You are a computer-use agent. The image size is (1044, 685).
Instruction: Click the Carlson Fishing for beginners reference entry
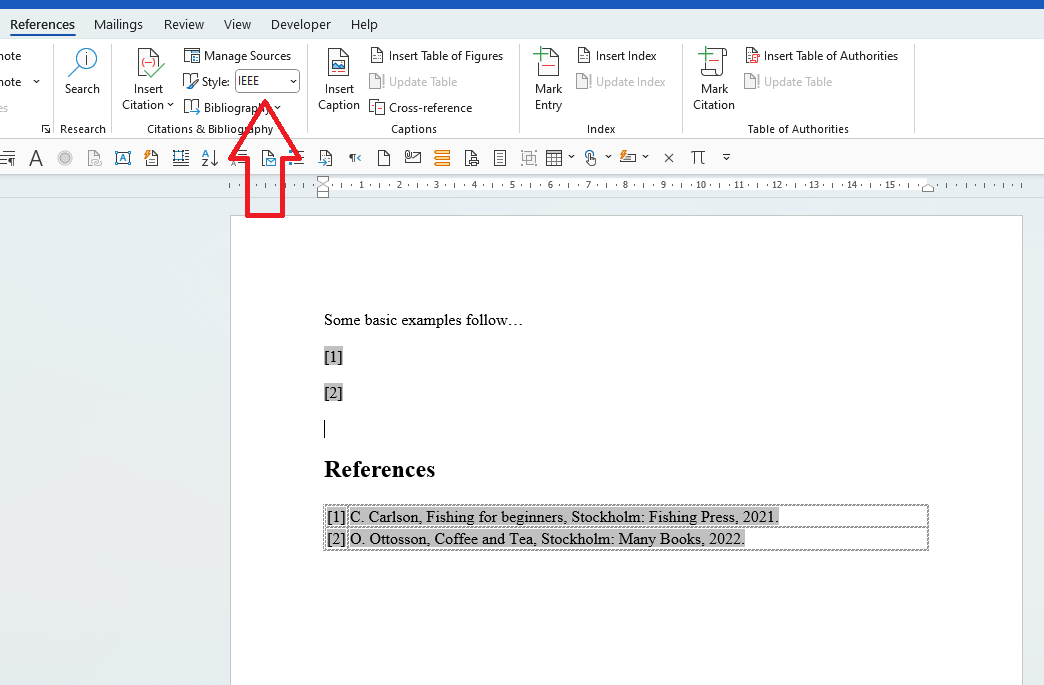(564, 517)
